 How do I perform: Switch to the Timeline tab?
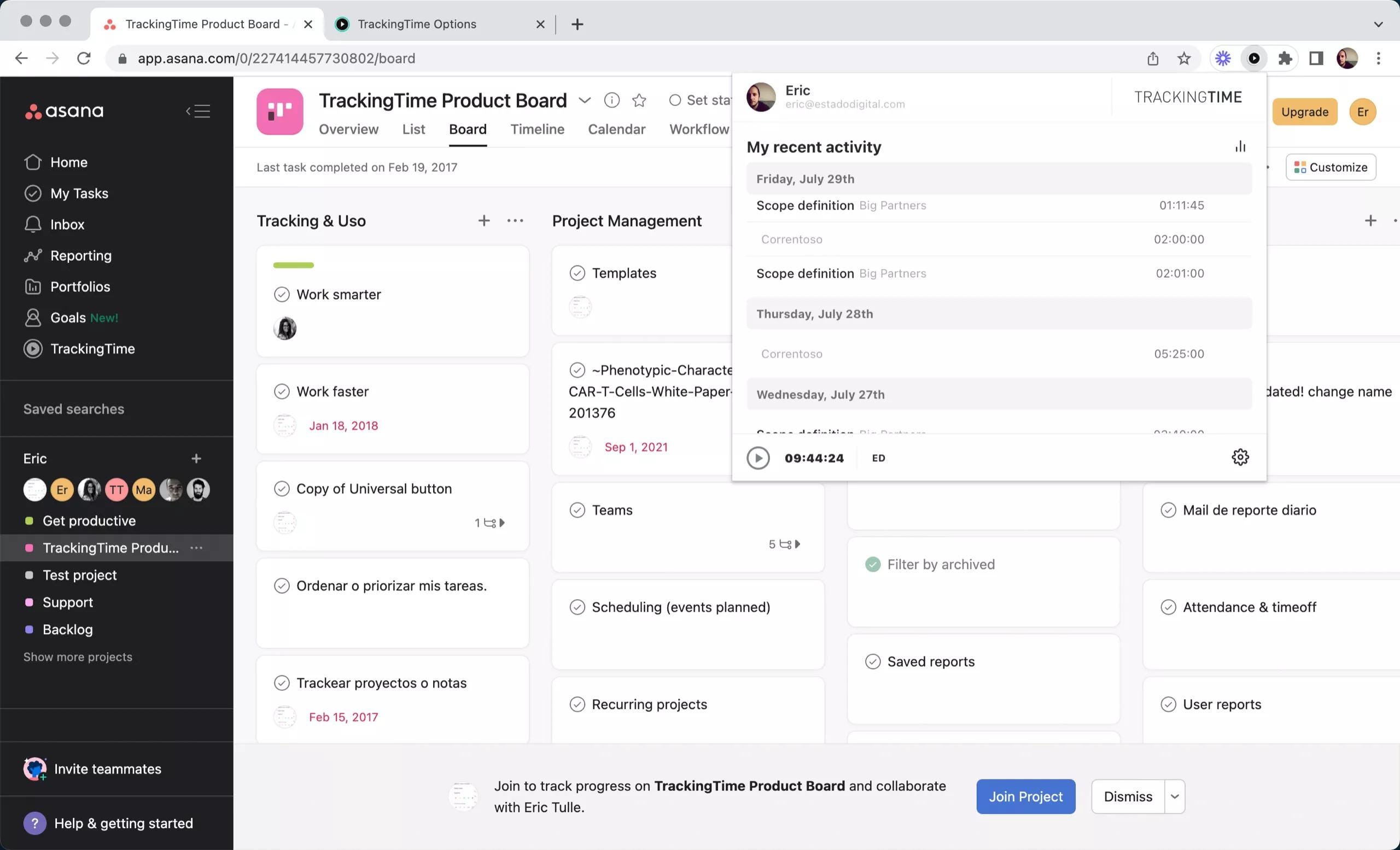[537, 129]
